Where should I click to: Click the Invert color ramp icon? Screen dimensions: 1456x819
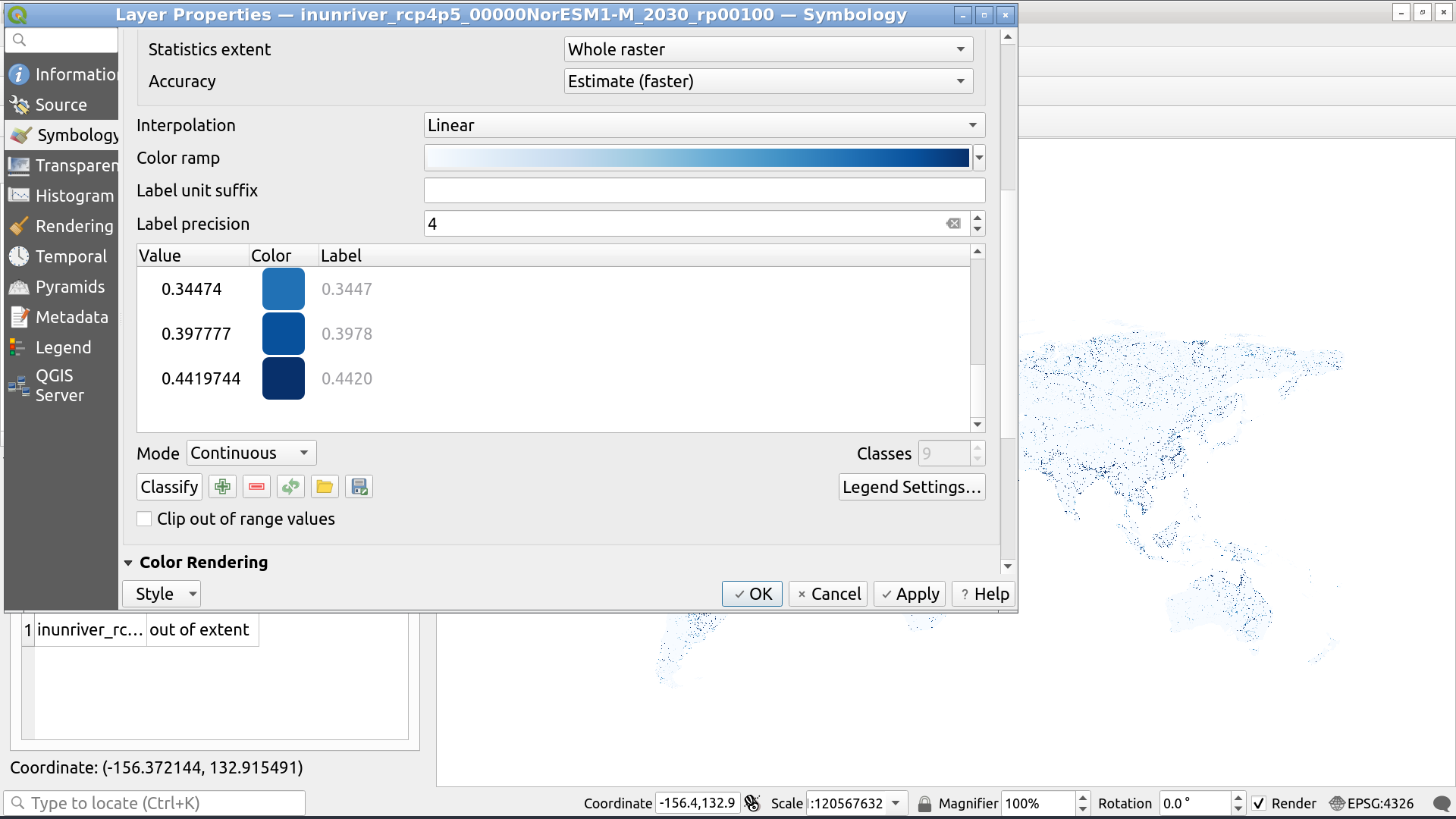(290, 487)
